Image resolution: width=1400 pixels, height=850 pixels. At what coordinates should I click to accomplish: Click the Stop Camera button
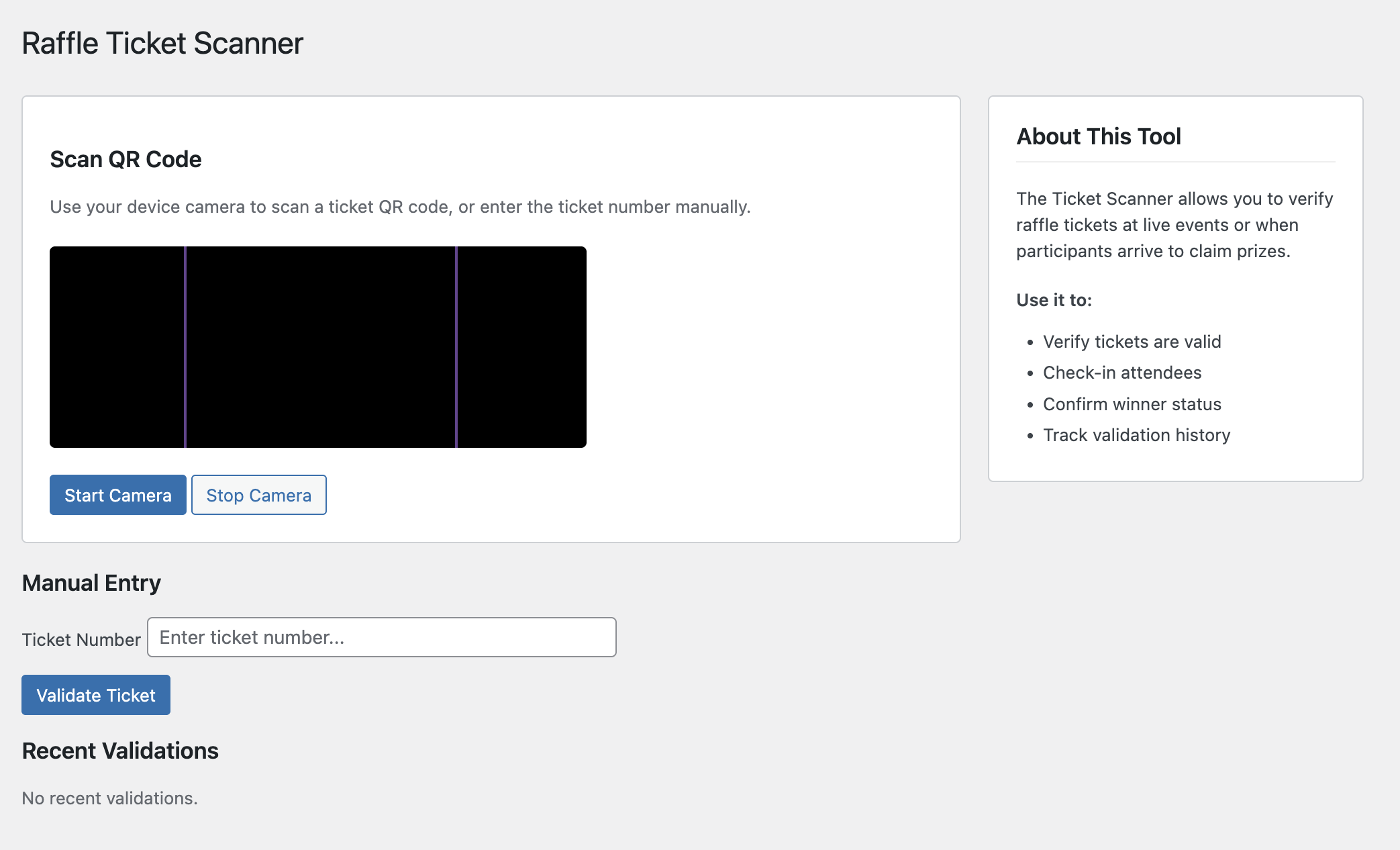pyautogui.click(x=258, y=495)
